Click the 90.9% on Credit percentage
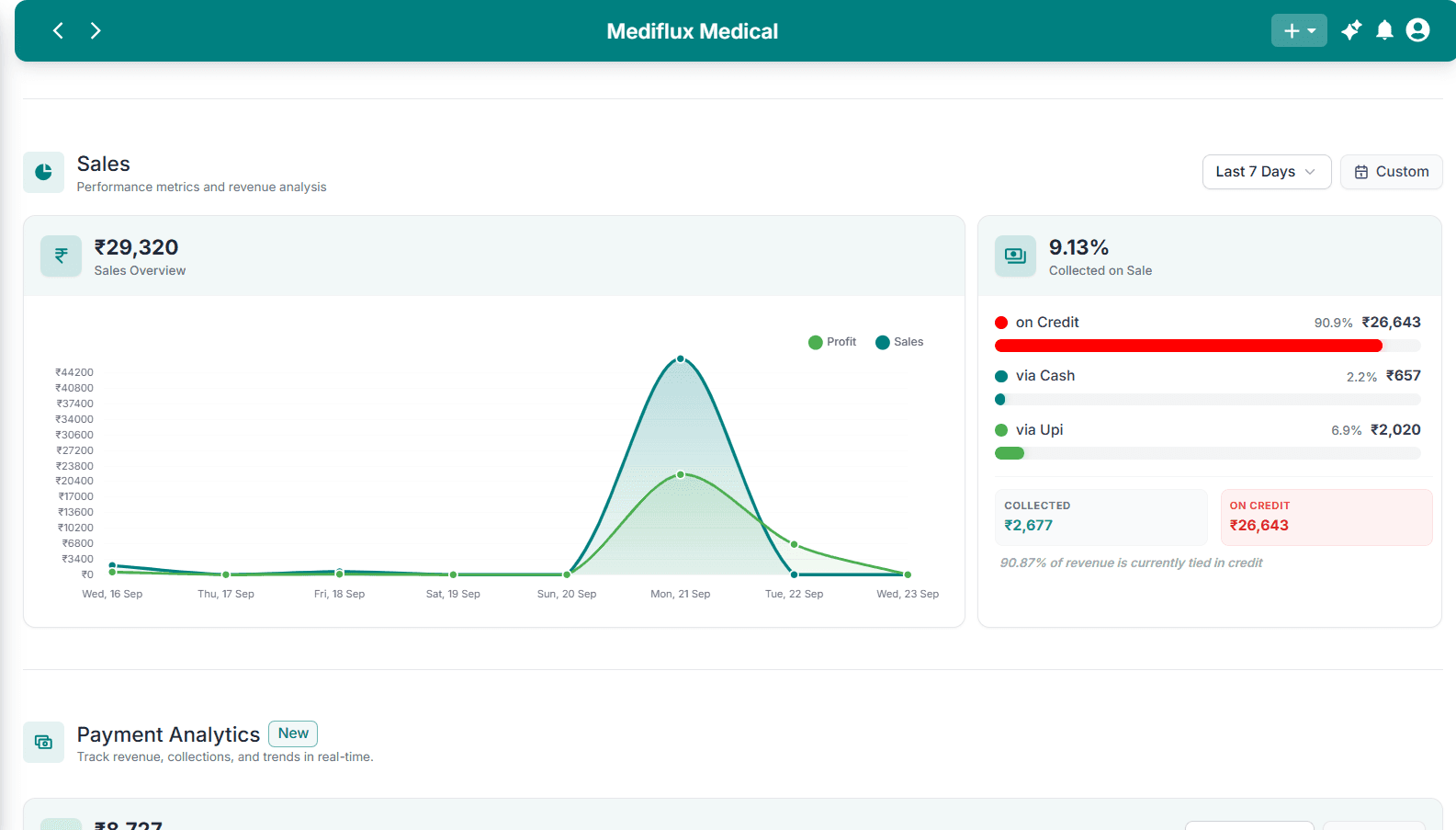1456x830 pixels. coord(1333,323)
